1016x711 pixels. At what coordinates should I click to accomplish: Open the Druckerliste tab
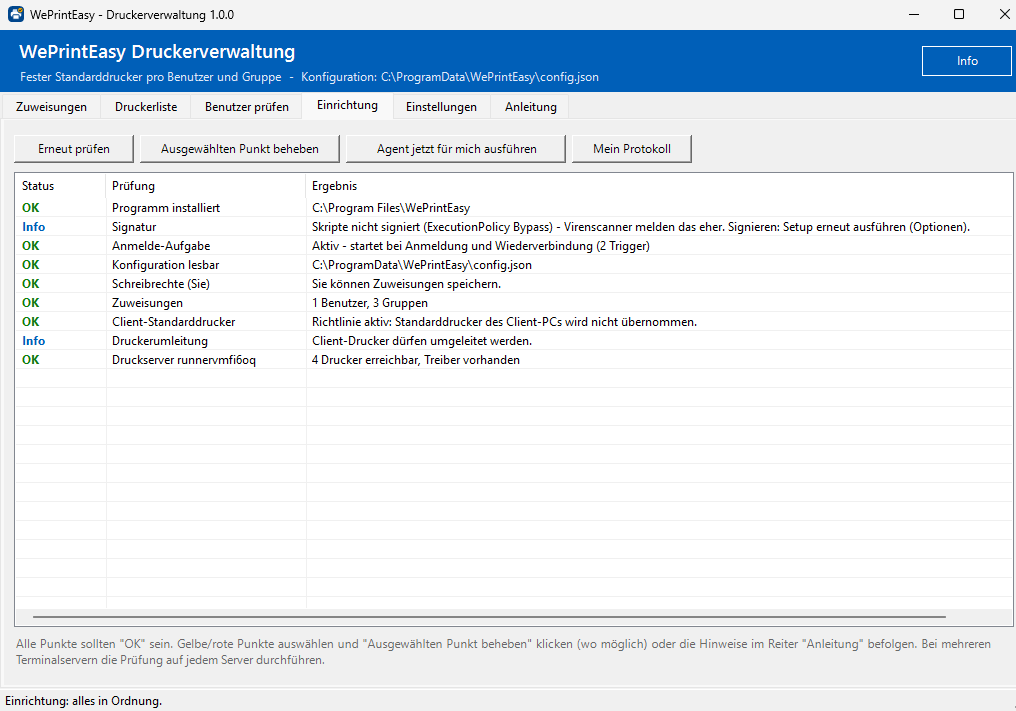146,107
